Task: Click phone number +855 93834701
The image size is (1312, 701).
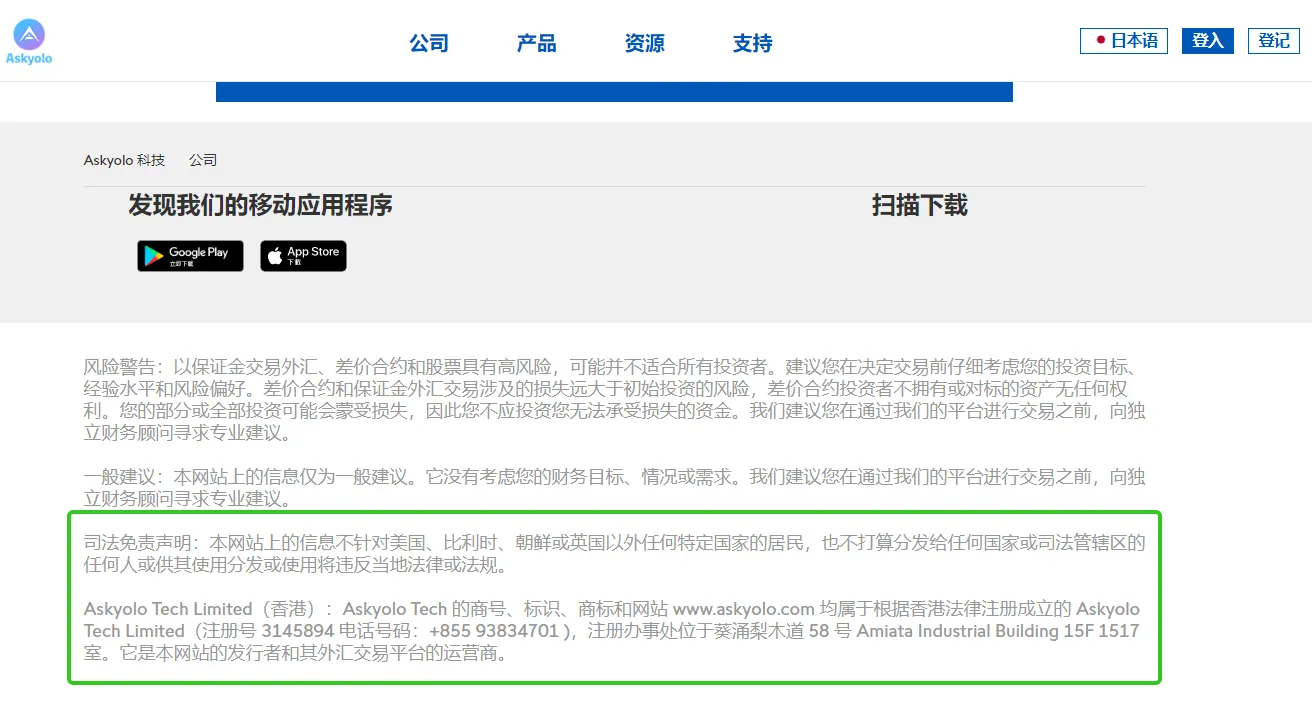Action: pos(494,631)
